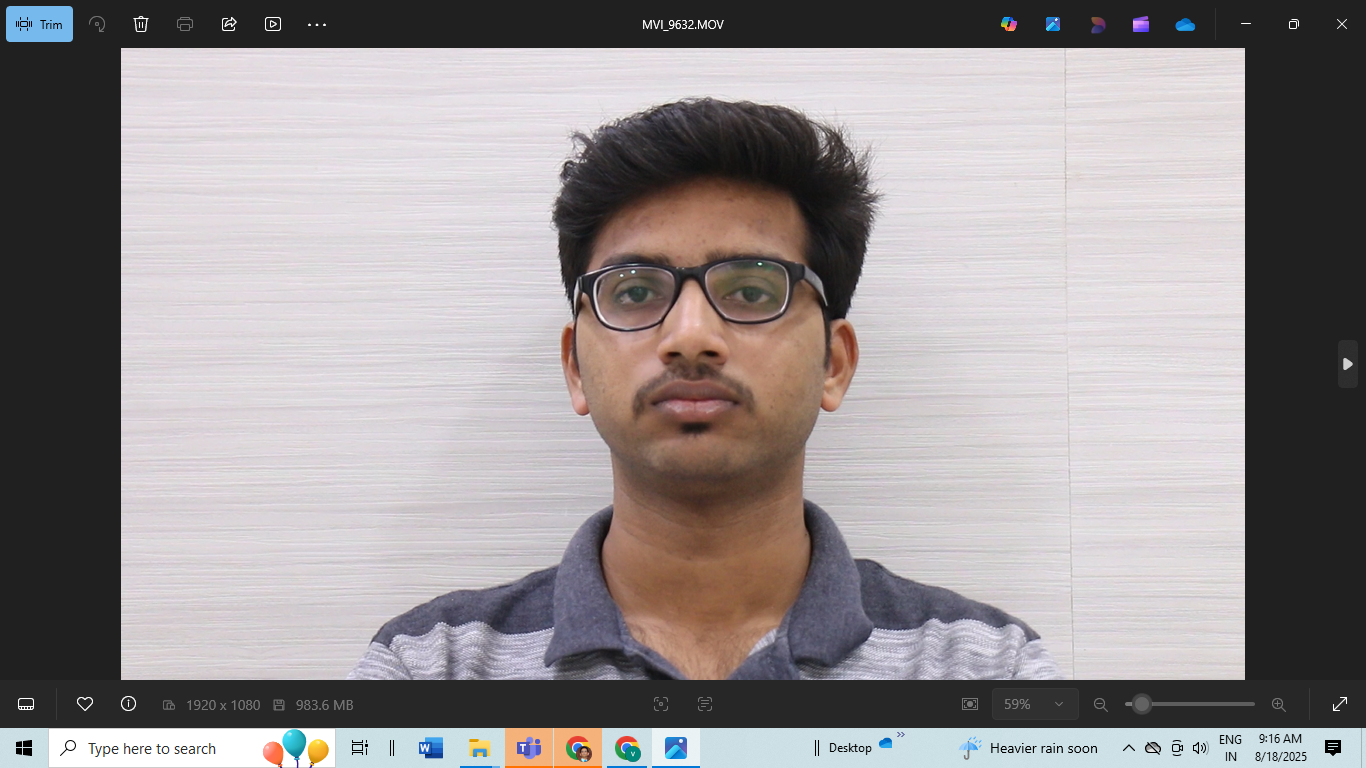Image resolution: width=1366 pixels, height=768 pixels.
Task: Expand hidden system tray icons
Action: click(1128, 748)
